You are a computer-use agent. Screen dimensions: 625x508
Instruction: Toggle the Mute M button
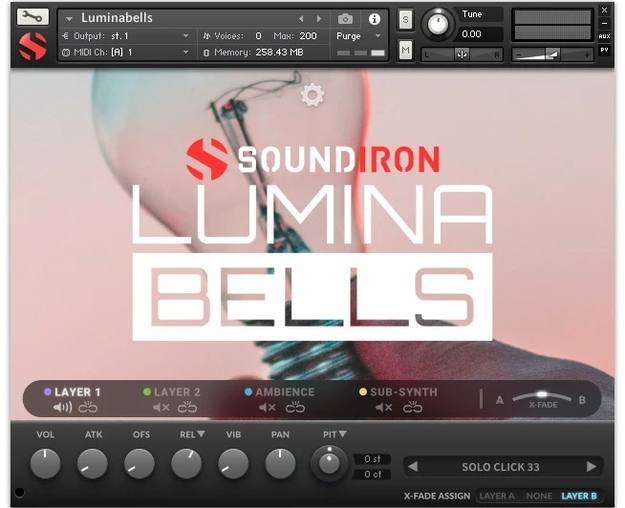405,50
